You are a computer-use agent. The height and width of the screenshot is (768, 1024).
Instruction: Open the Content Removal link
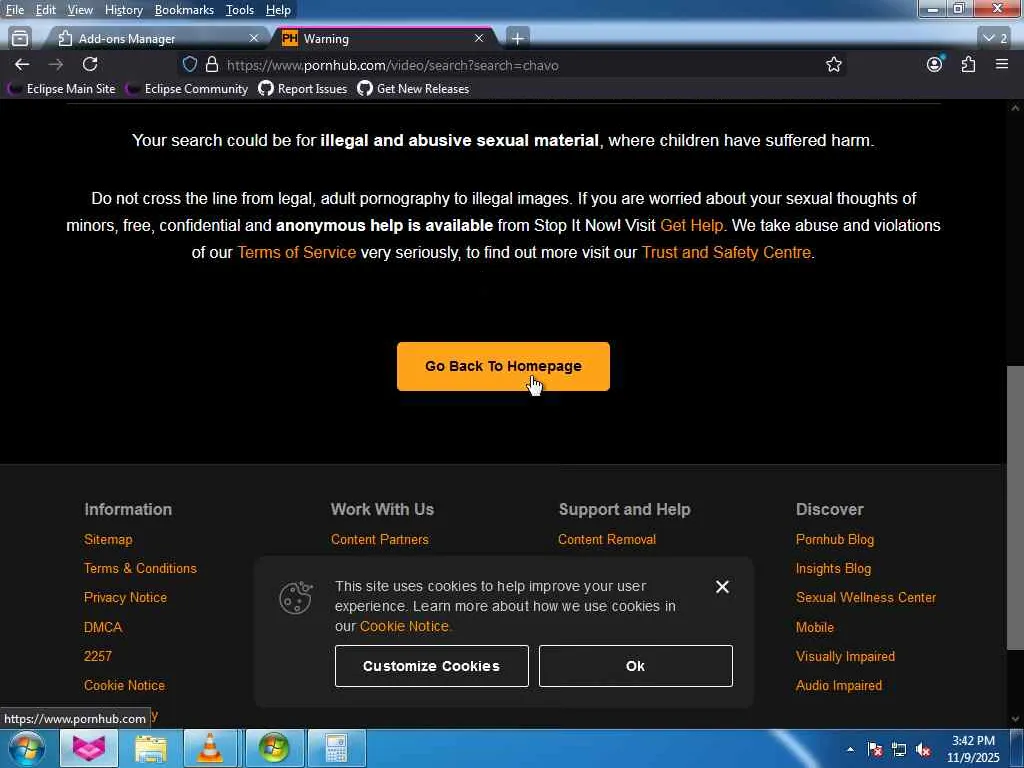pos(607,539)
